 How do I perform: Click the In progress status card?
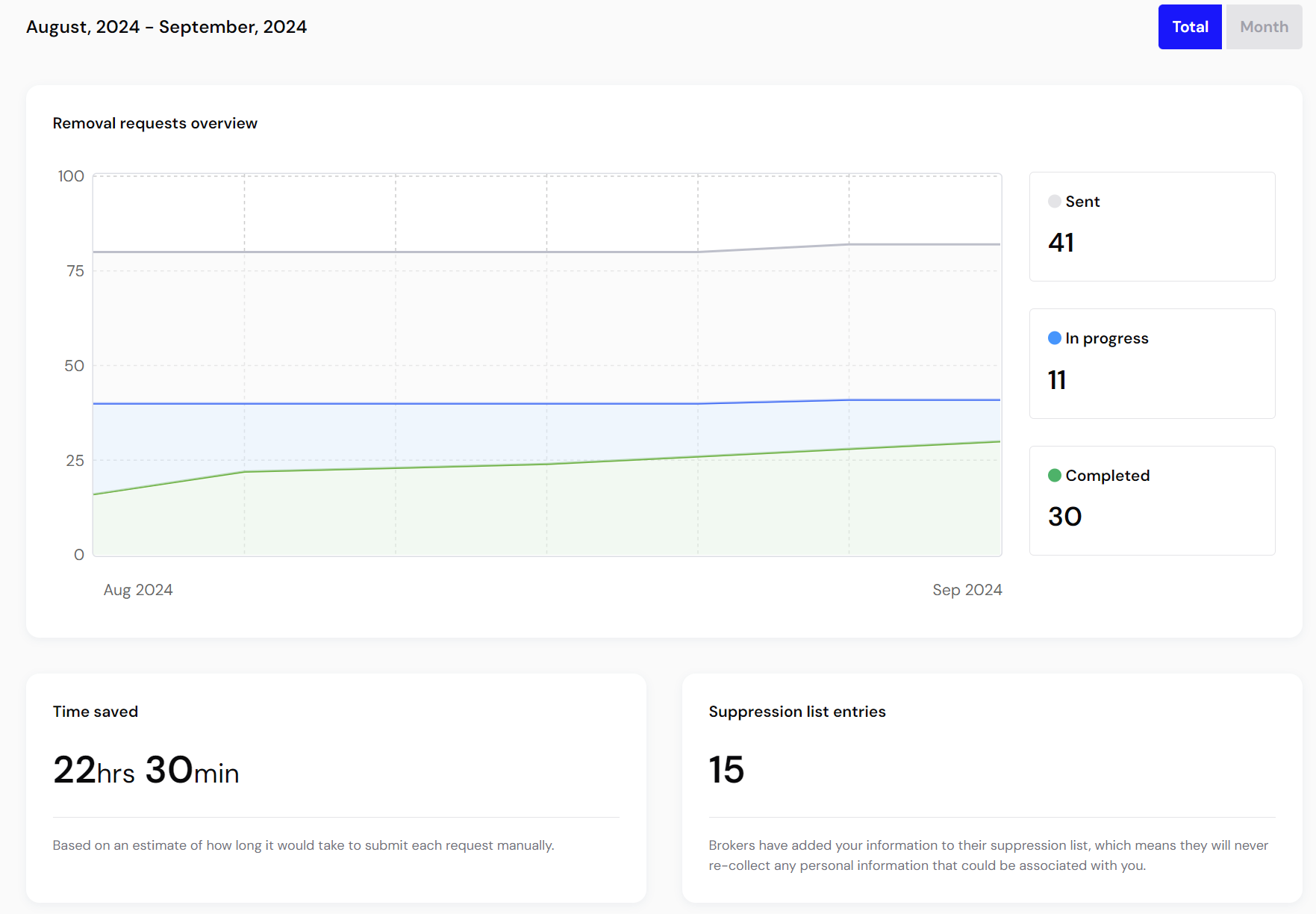click(1152, 364)
